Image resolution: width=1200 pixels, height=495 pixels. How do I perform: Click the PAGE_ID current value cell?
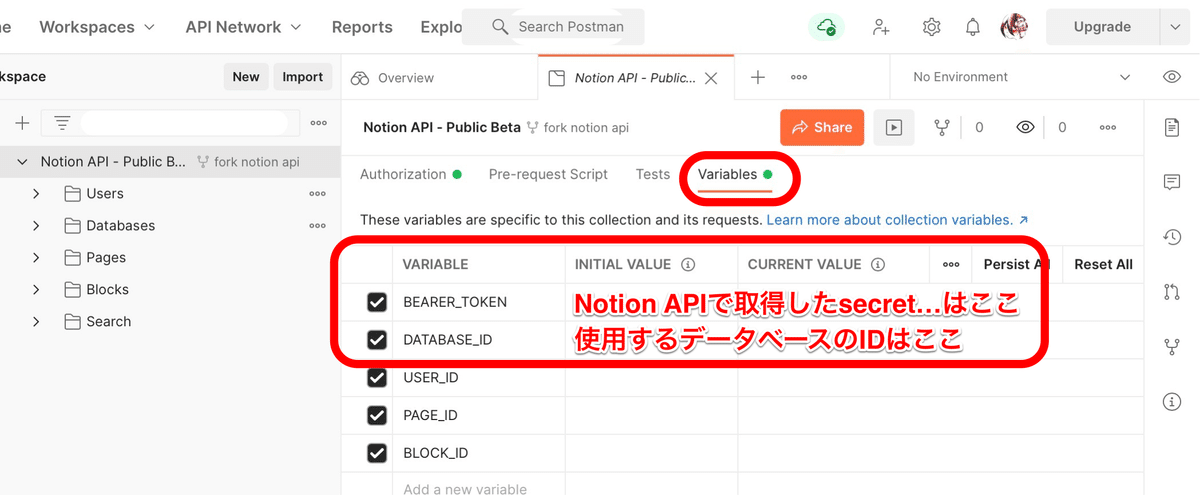click(940, 415)
